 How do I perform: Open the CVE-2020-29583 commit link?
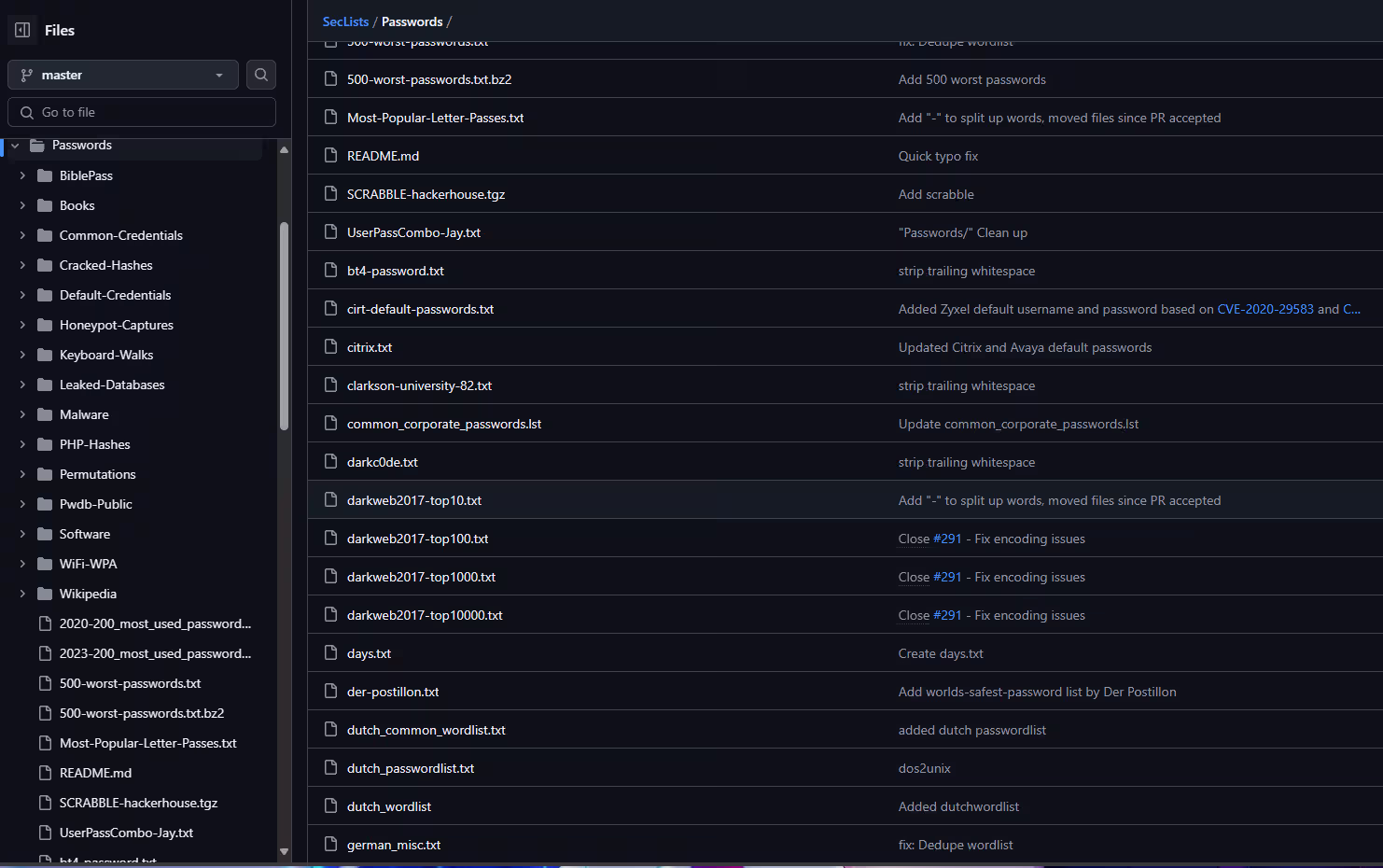coord(1264,309)
